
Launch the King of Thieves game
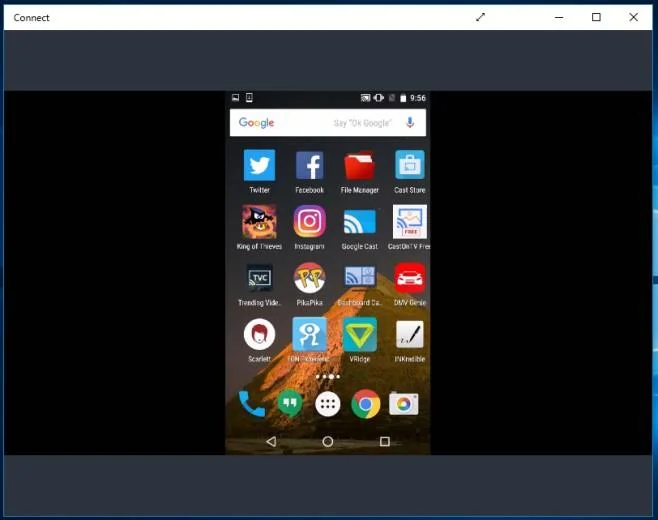point(259,222)
